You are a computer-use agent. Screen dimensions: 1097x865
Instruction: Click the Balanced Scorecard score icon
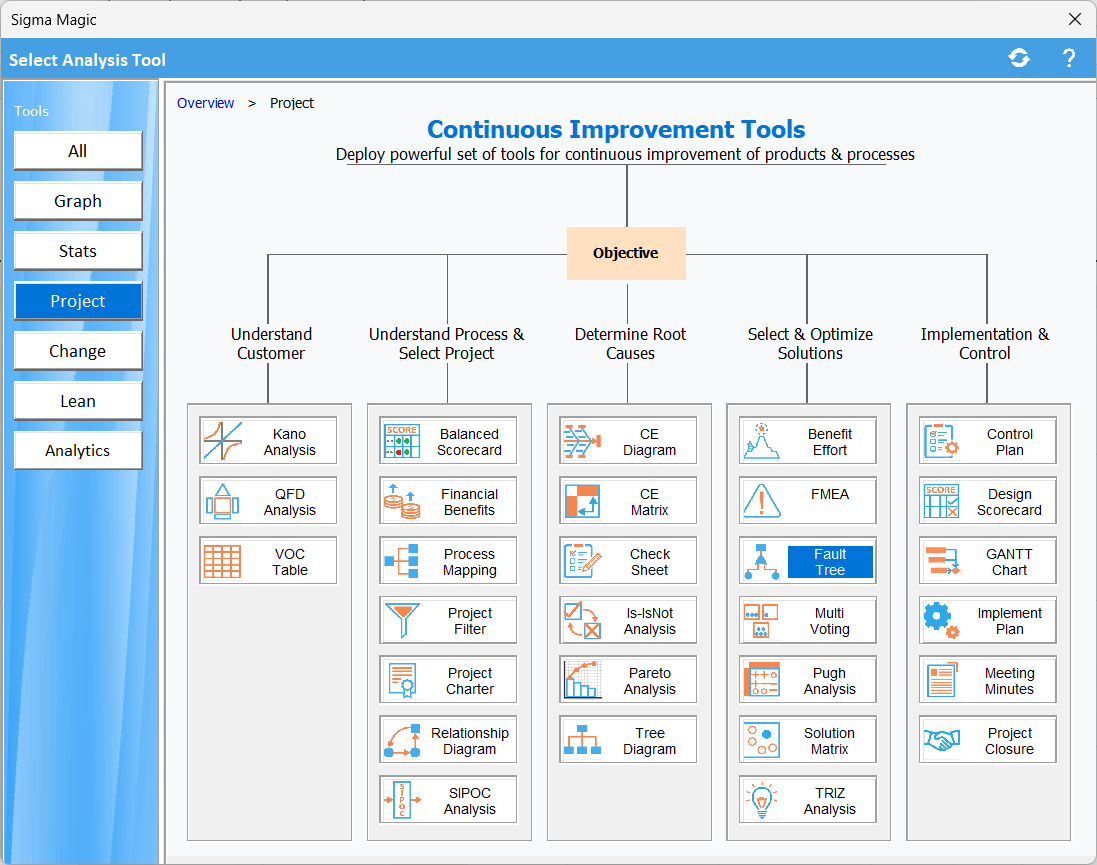(402, 441)
